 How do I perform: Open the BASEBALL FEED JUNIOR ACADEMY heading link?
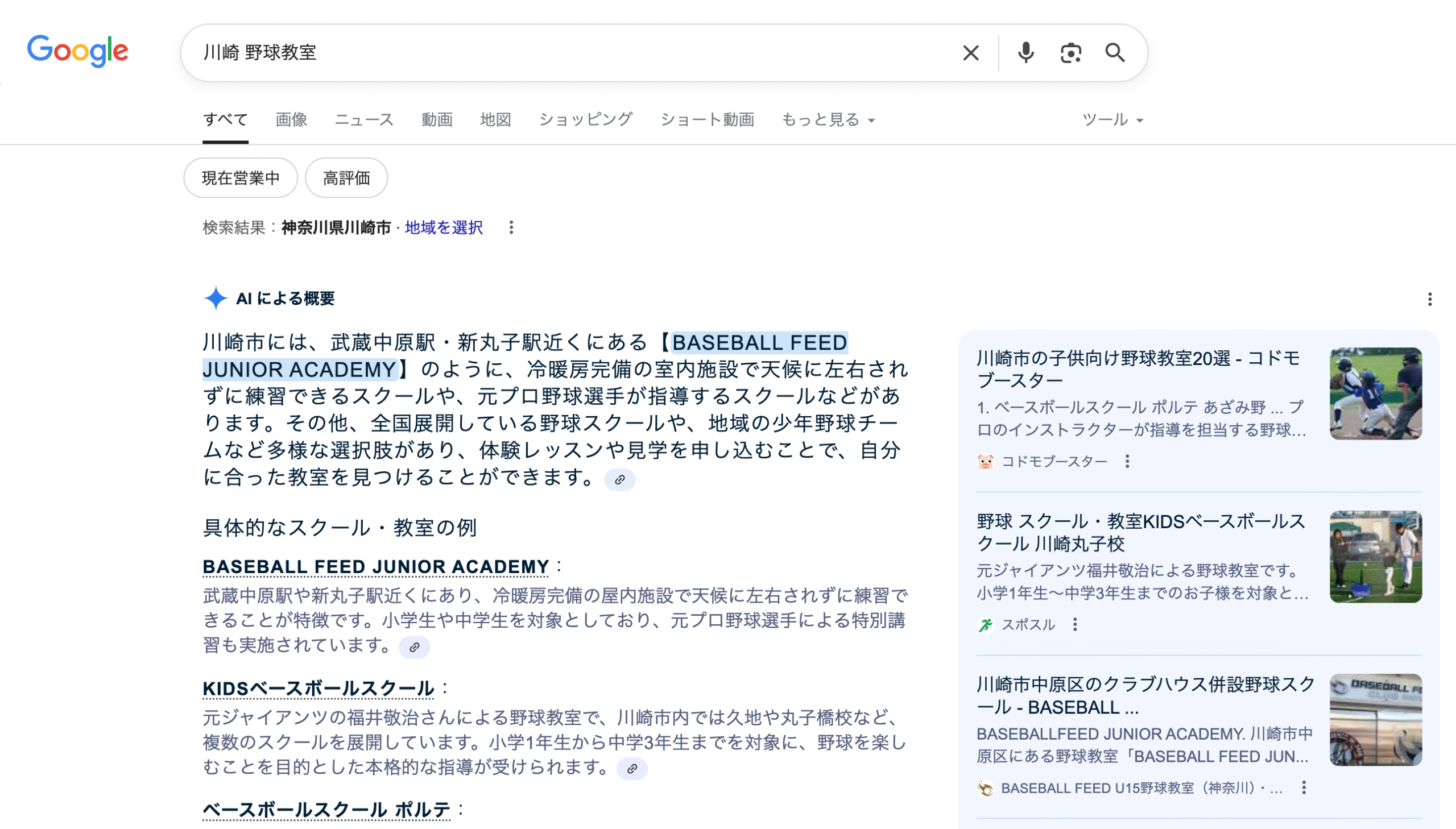(x=376, y=567)
